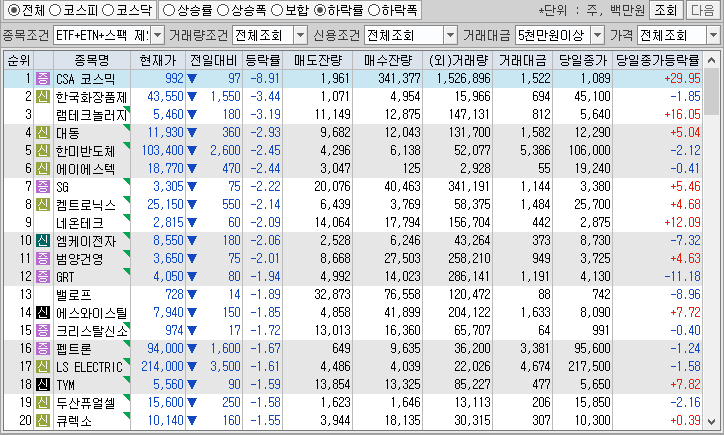Open the 거래량조건 dropdown
This screenshot has width=724, height=435.
300,35
